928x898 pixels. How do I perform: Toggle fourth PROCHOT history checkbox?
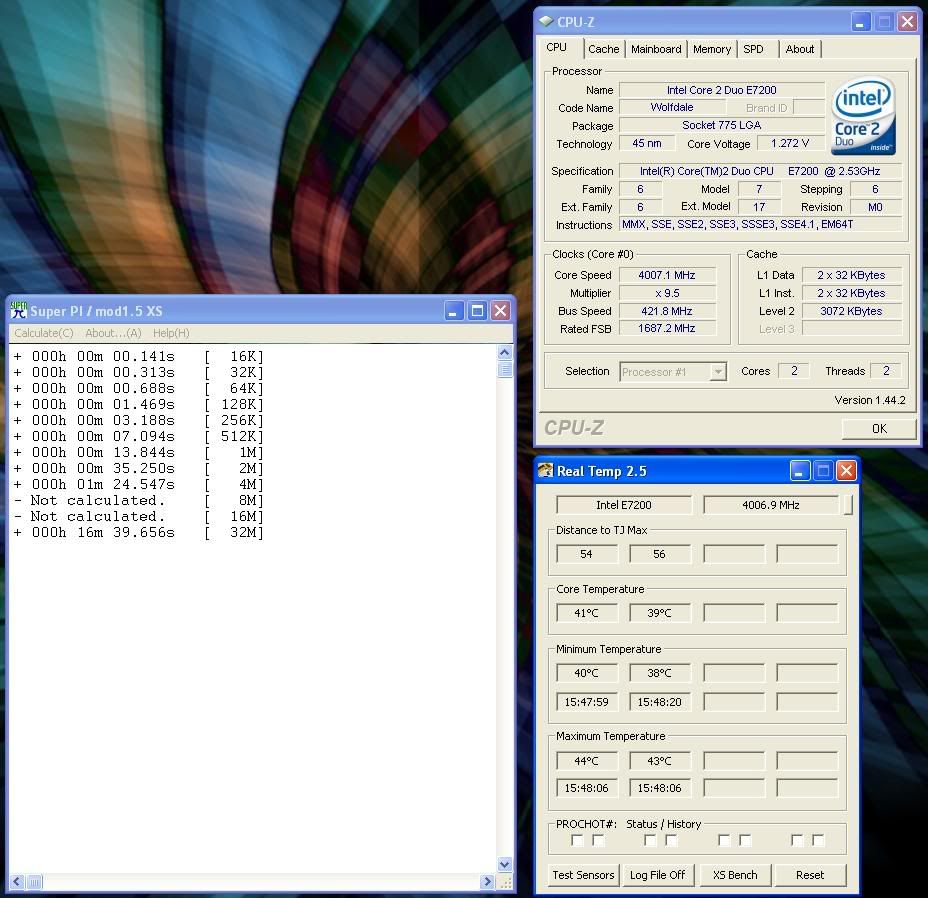pyautogui.click(x=818, y=840)
